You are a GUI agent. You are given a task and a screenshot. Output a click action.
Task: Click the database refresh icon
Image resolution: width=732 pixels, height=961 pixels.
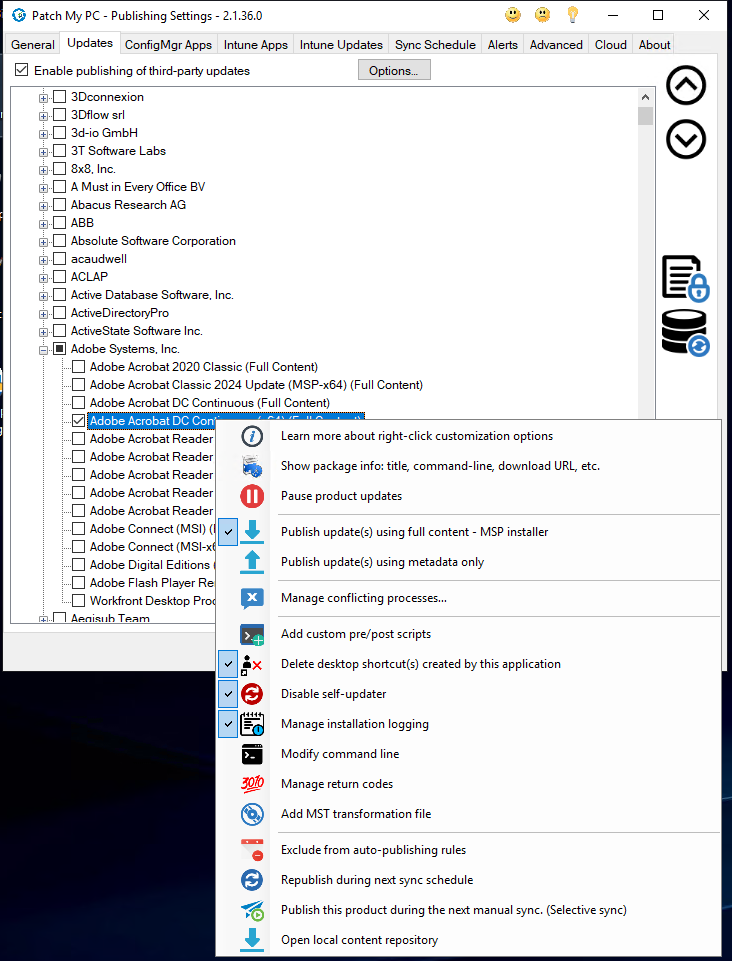click(685, 333)
